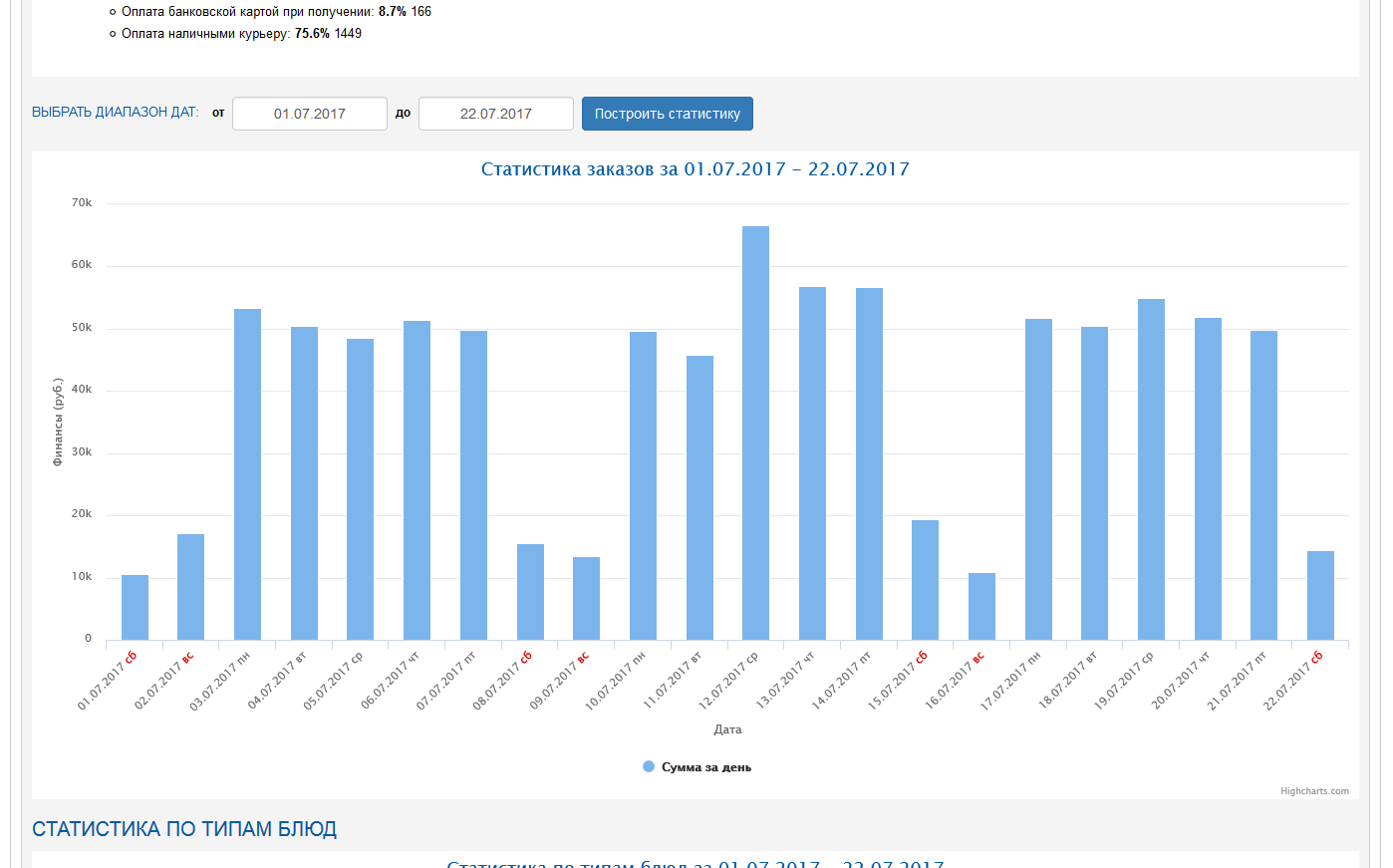This screenshot has width=1393, height=868.
Task: Click the chart bar for 16.07.2017
Action: coord(981,606)
